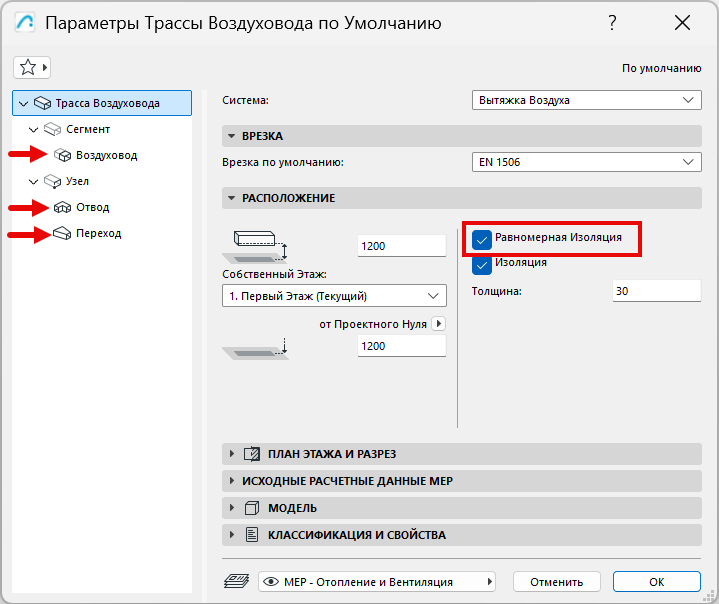The width and height of the screenshot is (719, 604).
Task: Collapse the Трасса Воздуховода tree chevron
Action: (x=23, y=104)
